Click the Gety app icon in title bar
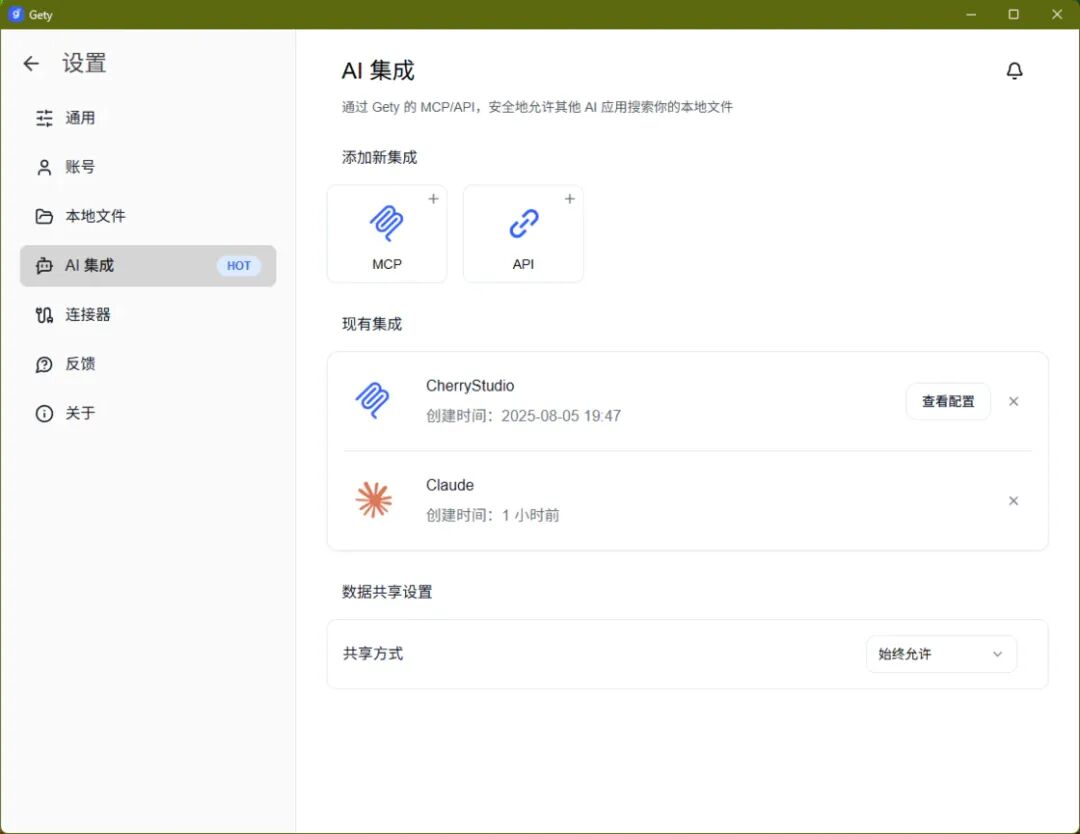The image size is (1080, 834). coord(15,14)
